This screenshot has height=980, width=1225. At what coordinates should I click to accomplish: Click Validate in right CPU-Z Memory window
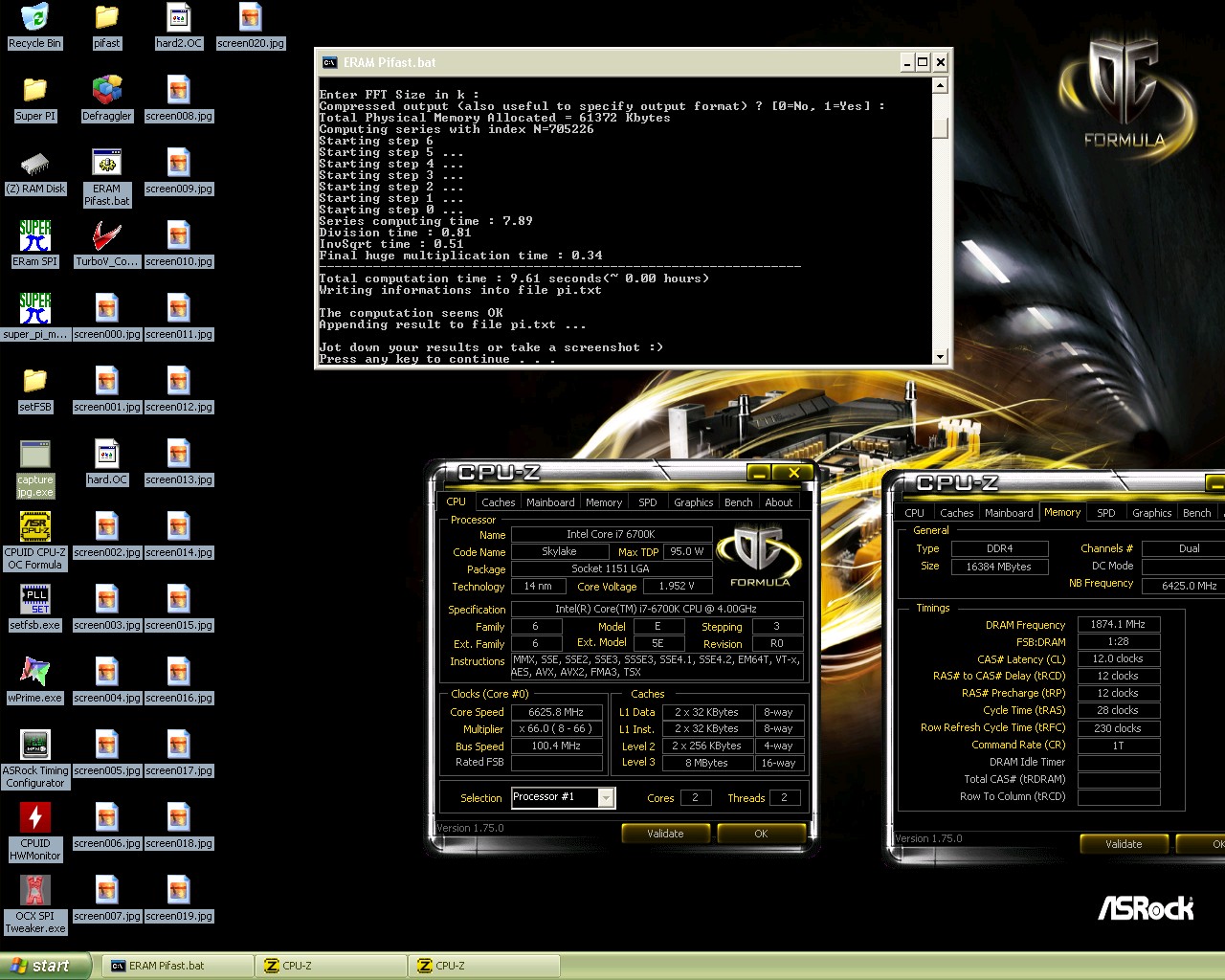click(x=1124, y=844)
